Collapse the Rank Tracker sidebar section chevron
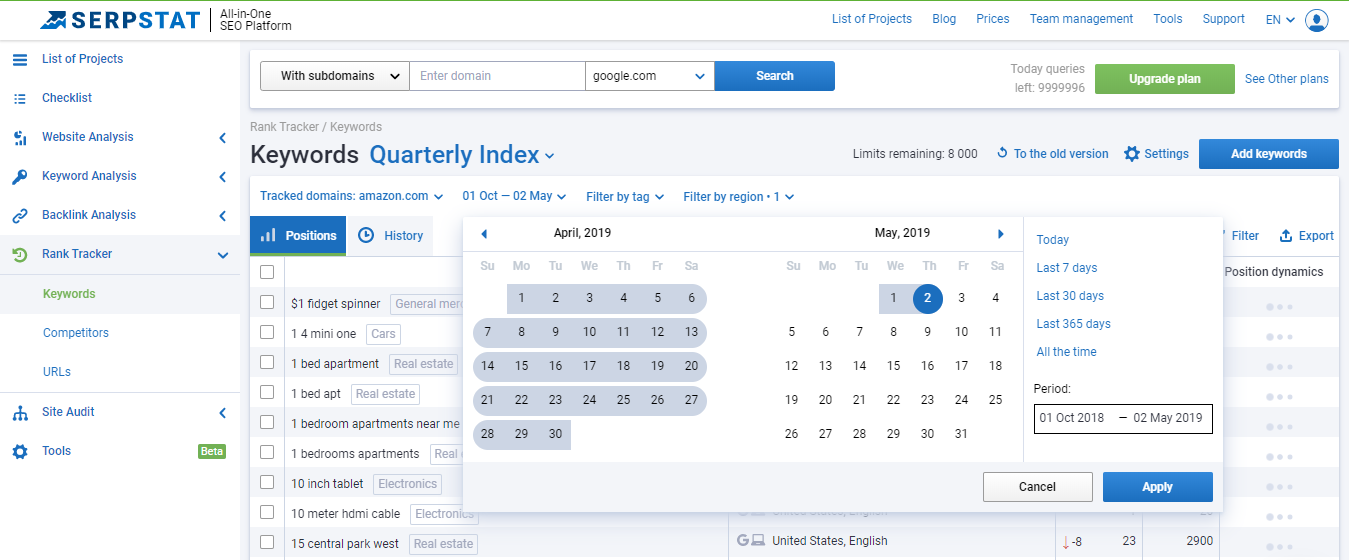1349x560 pixels. [223, 255]
